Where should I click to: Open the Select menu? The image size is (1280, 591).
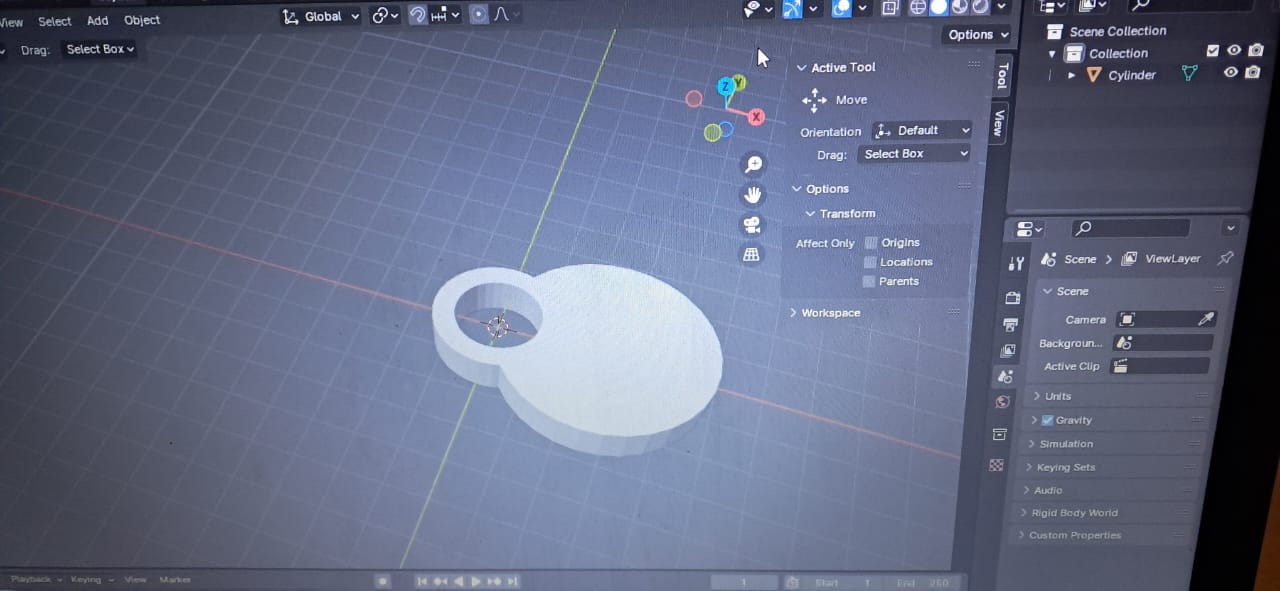pyautogui.click(x=55, y=21)
